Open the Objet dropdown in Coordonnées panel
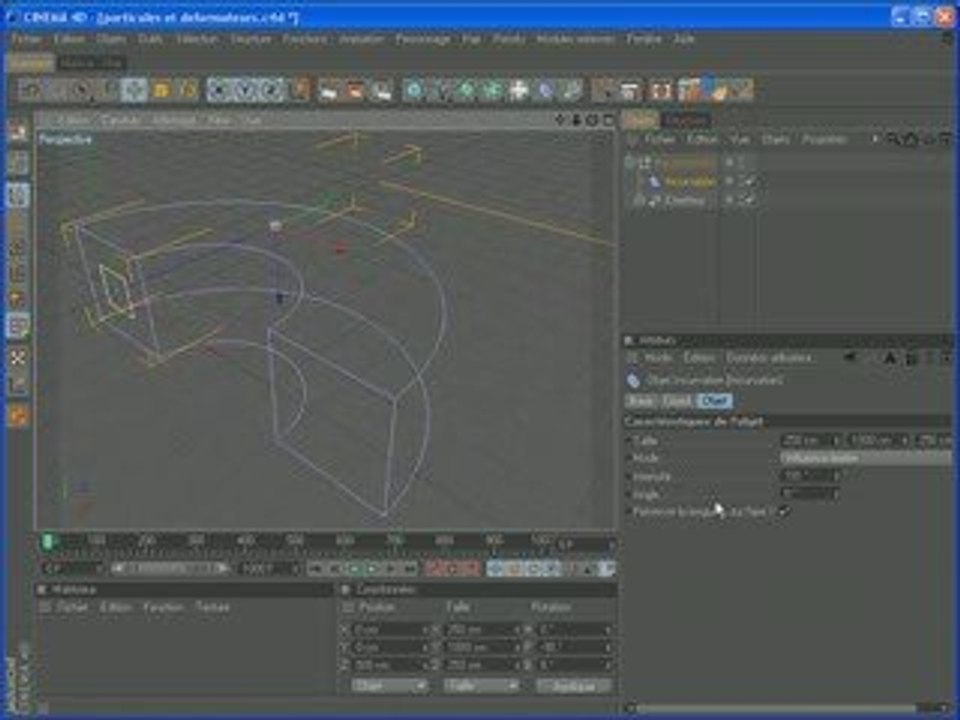 (388, 686)
